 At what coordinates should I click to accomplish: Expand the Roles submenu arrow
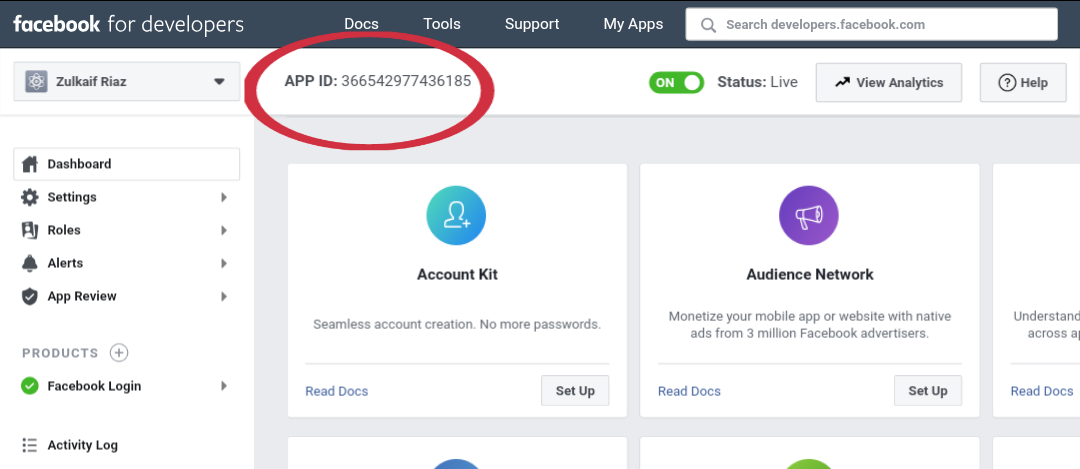pyautogui.click(x=224, y=230)
